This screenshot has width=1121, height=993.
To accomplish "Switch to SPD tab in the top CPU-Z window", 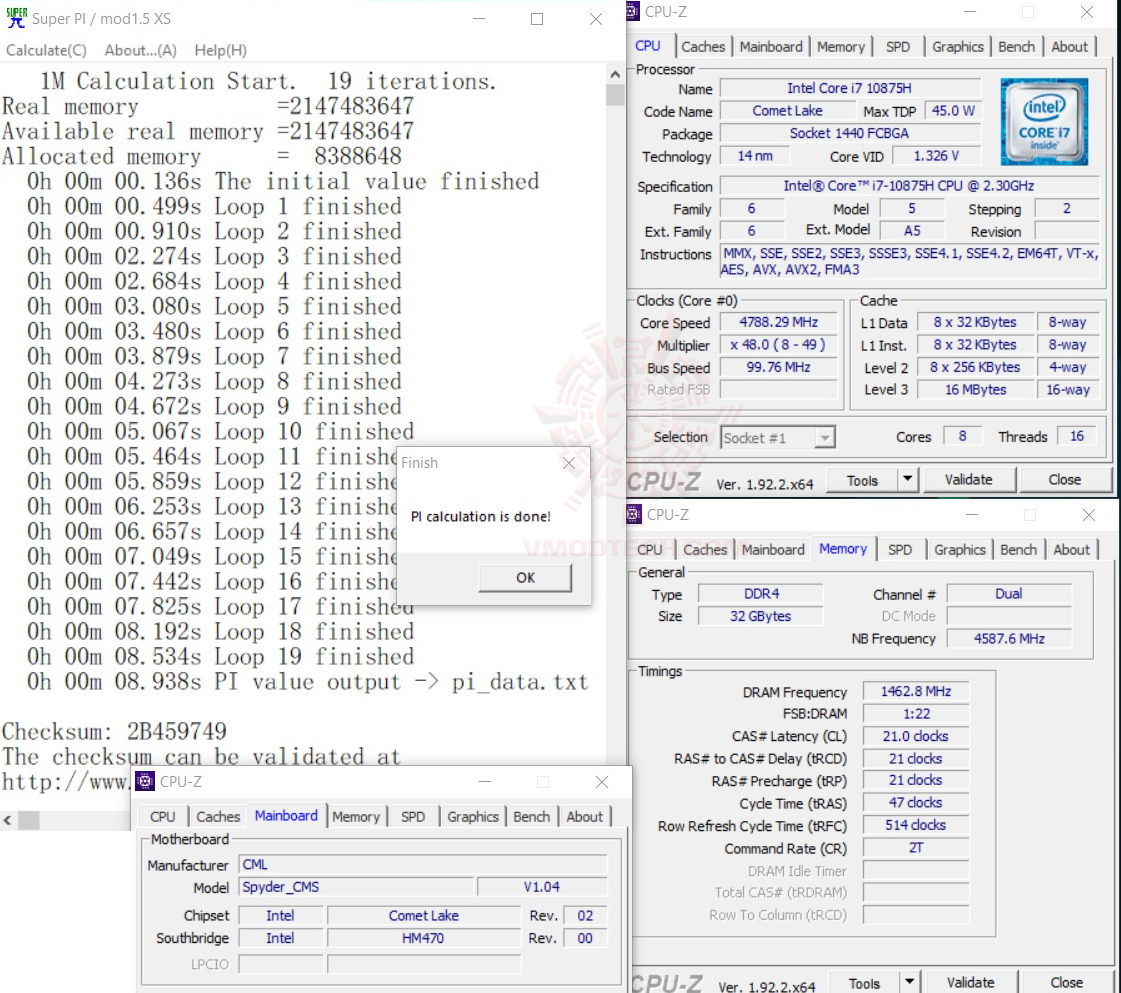I will 898,46.
